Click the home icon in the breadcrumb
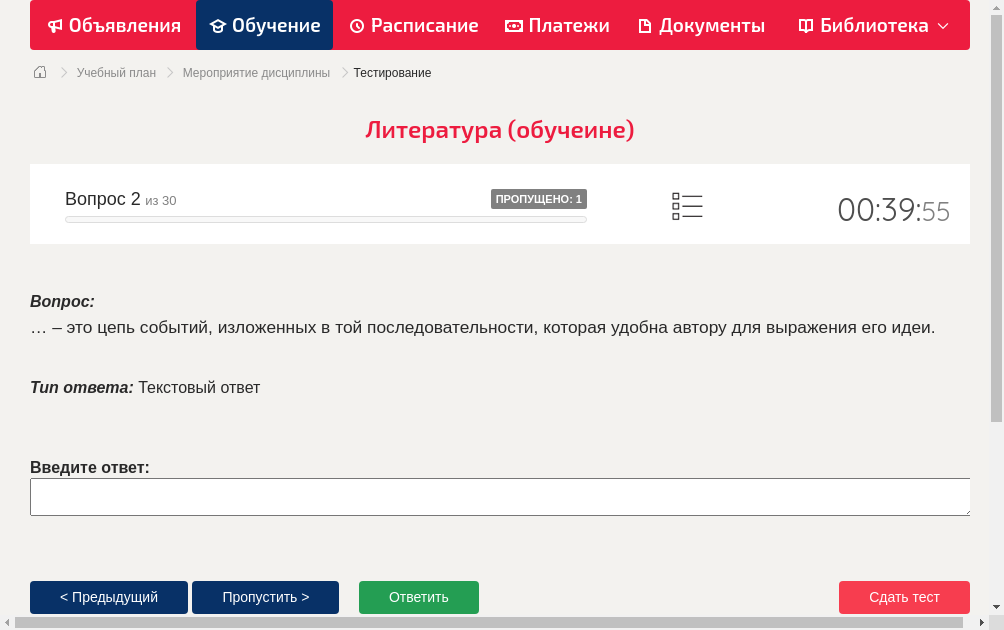 (39, 72)
